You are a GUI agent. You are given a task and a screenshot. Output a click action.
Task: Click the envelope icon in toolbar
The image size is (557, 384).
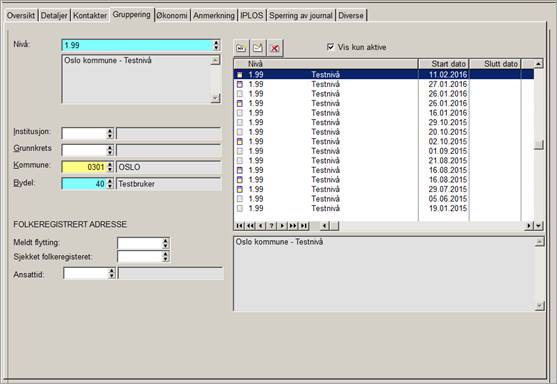coord(258,48)
